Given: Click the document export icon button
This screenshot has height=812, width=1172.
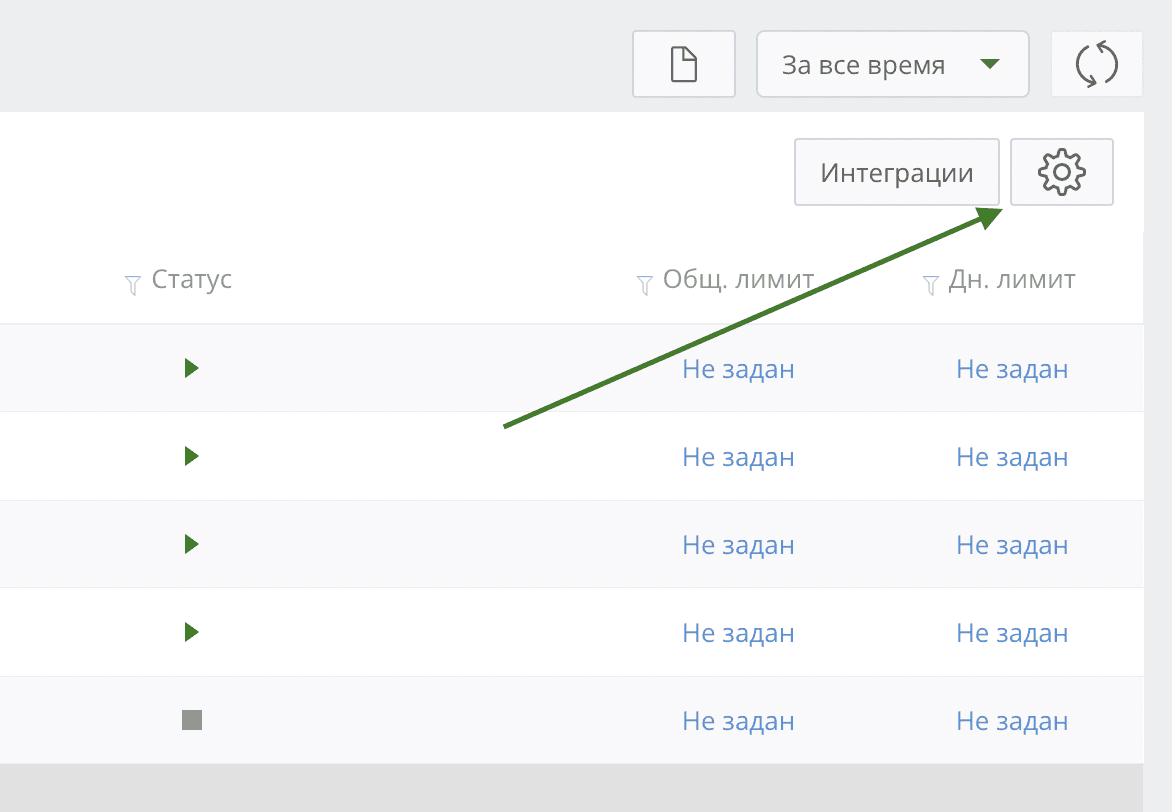Looking at the screenshot, I should [684, 65].
